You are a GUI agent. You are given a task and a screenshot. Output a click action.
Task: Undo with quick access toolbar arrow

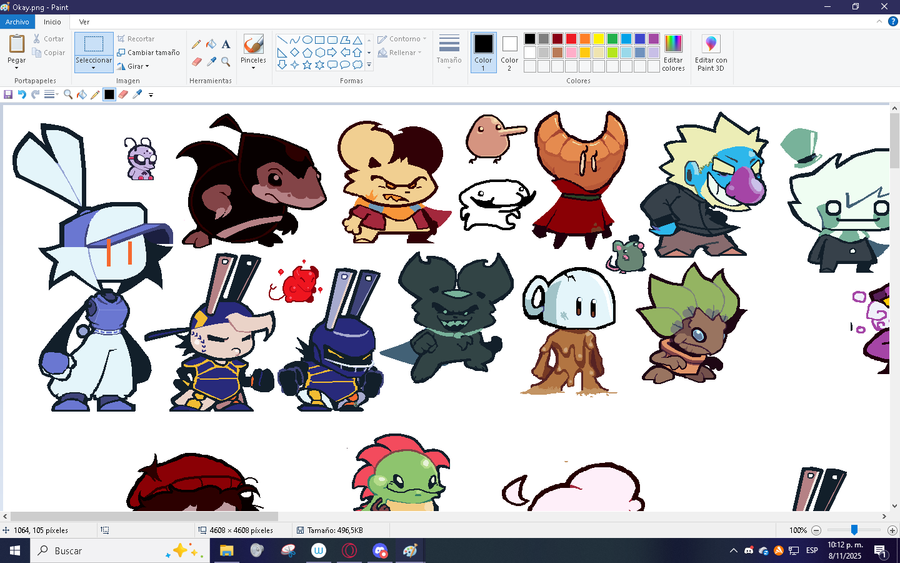[22, 95]
